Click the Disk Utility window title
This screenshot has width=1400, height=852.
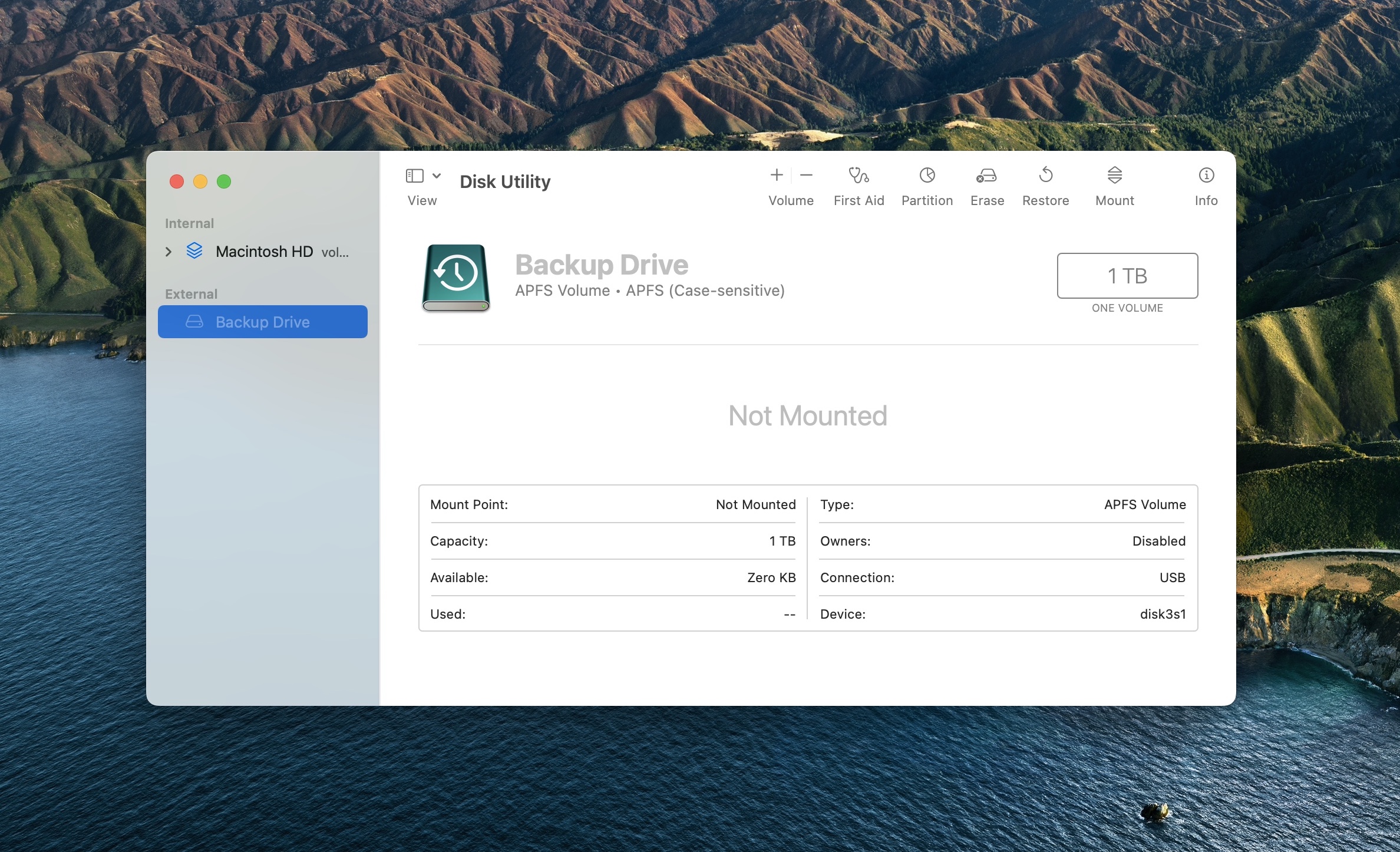505,181
